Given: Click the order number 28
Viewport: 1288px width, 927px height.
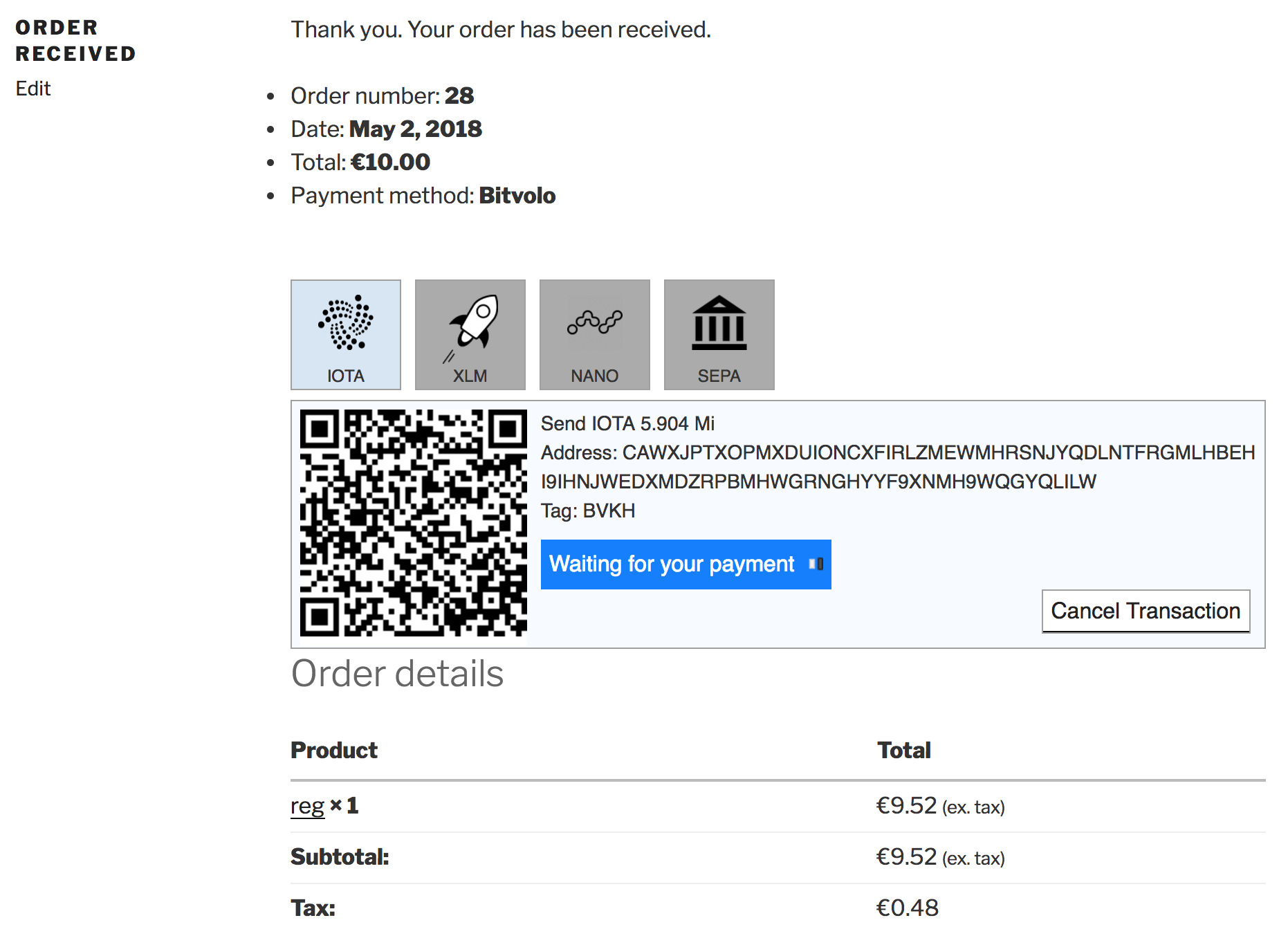Looking at the screenshot, I should [459, 95].
